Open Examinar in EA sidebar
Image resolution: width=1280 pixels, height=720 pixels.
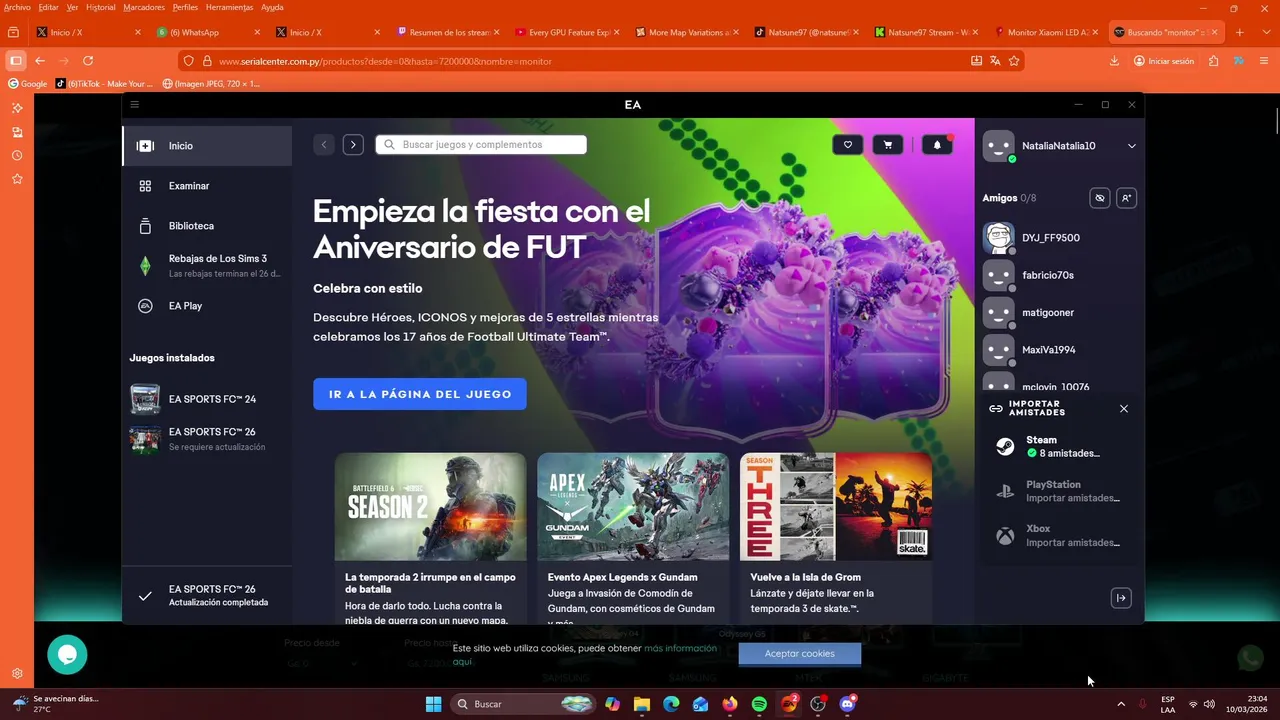pos(207,186)
